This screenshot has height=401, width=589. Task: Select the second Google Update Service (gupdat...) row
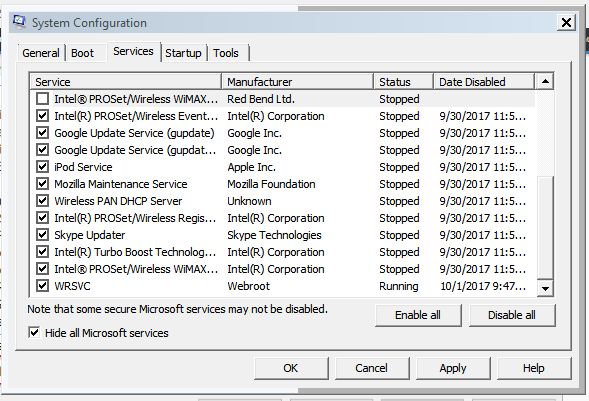click(x=282, y=150)
